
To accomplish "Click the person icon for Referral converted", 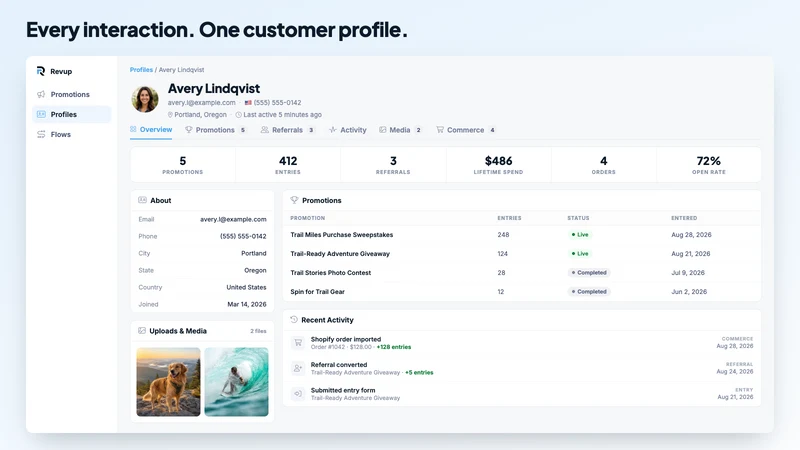I will click(298, 368).
